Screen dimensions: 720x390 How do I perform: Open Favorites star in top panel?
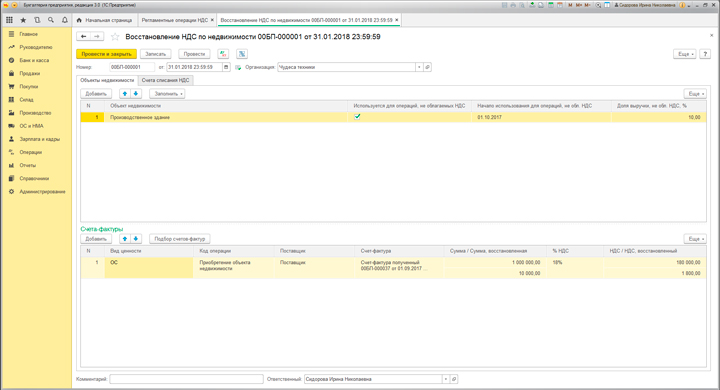23,20
